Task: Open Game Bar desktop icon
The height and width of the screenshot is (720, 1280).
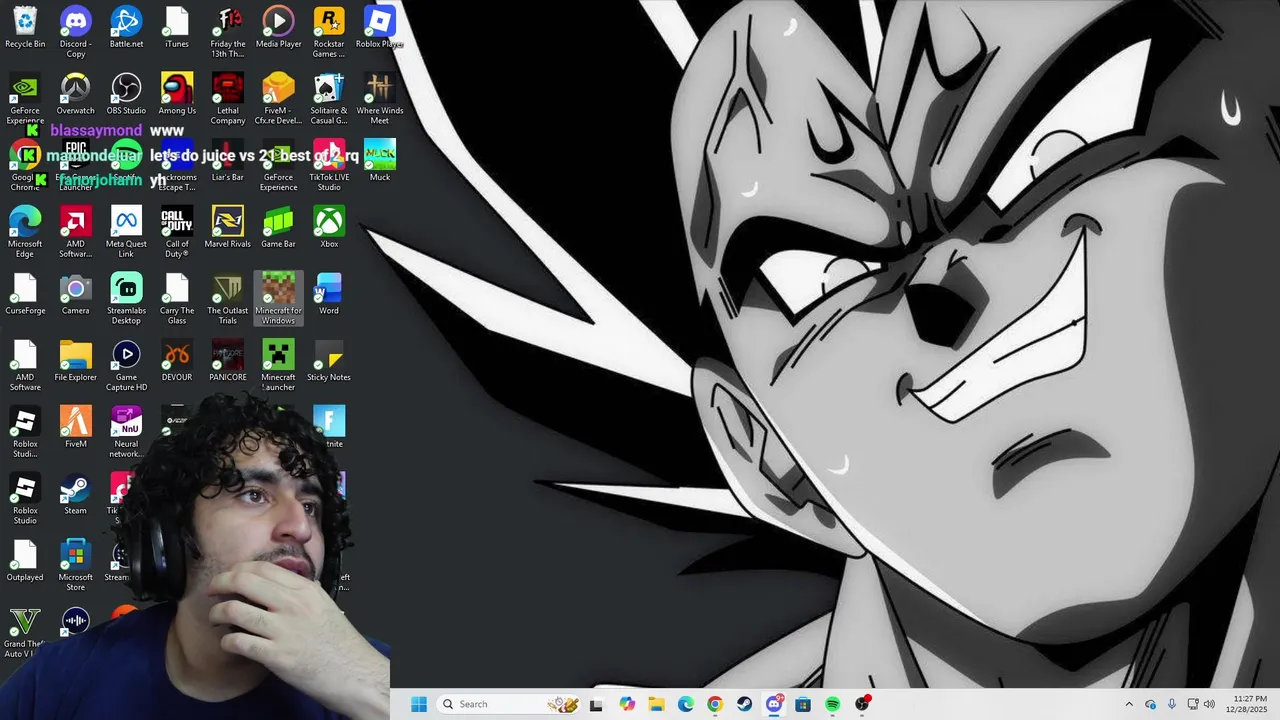Action: click(278, 228)
